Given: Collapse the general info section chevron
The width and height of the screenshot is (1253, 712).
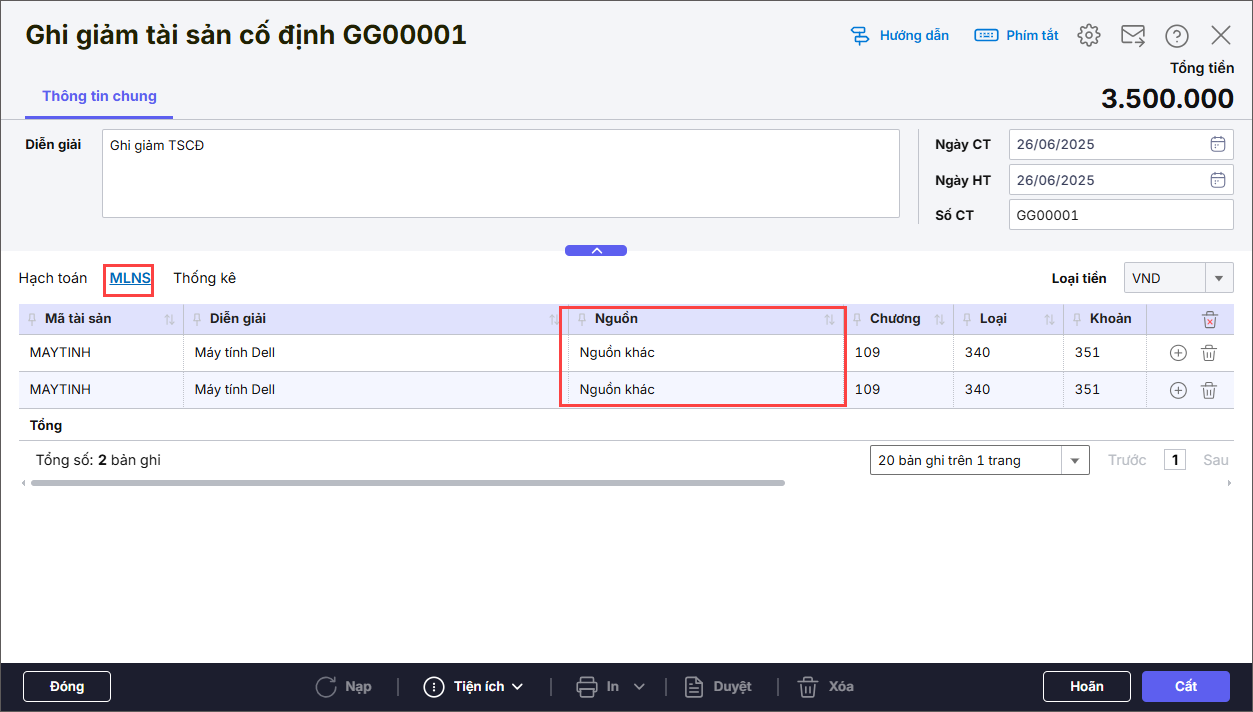Looking at the screenshot, I should coord(596,250).
